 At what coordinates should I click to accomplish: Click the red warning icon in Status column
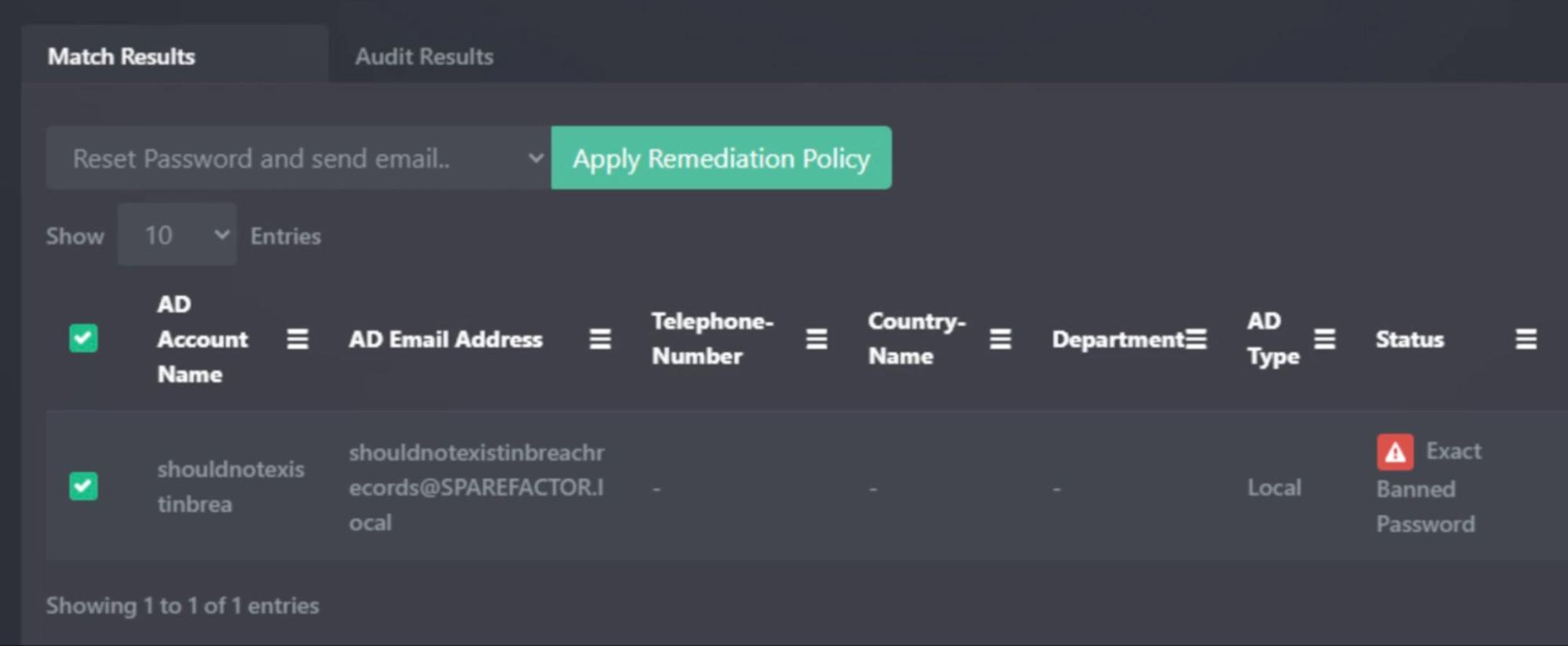tap(1395, 452)
